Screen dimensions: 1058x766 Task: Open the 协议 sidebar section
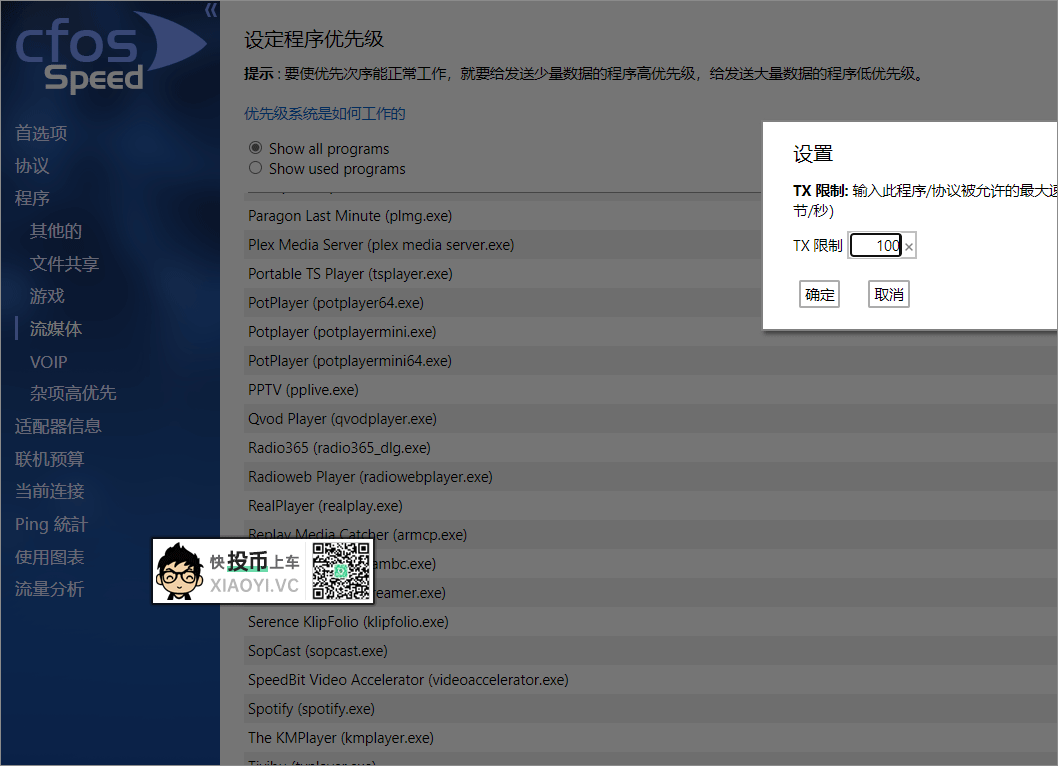(x=32, y=165)
